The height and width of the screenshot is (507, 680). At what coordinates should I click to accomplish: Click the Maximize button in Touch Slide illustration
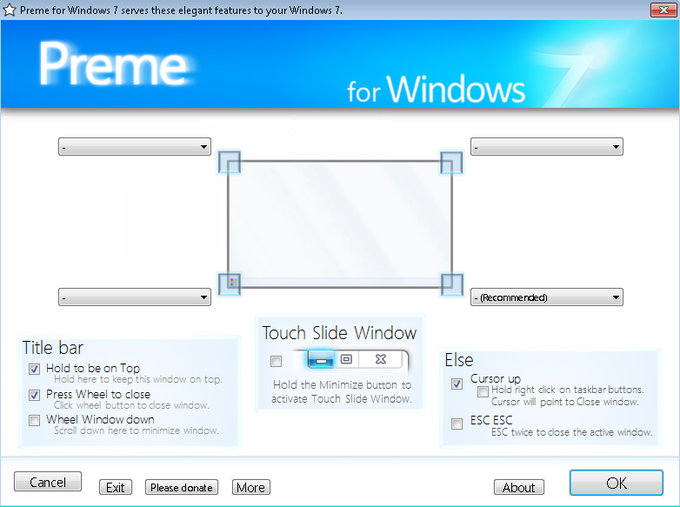(346, 359)
